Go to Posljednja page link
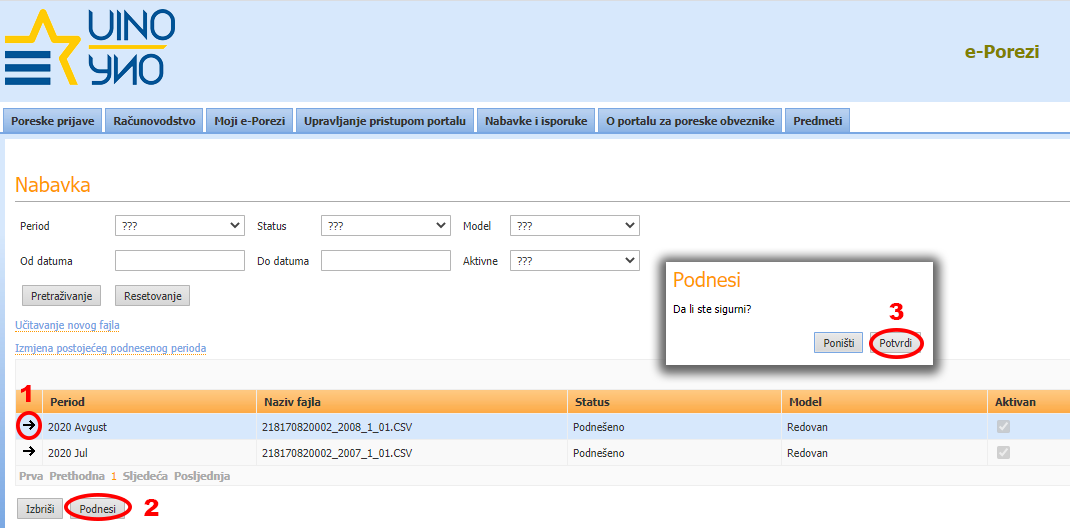 [202, 476]
